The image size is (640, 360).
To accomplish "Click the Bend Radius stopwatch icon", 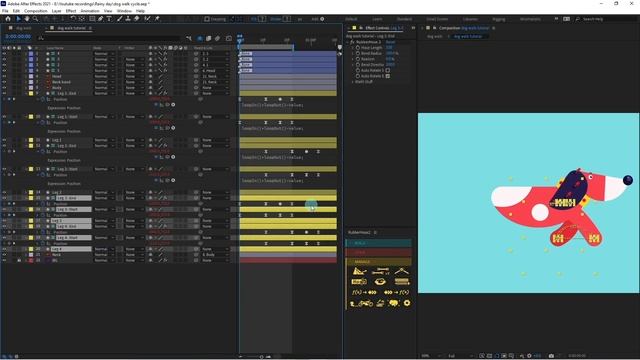I will (x=358, y=53).
